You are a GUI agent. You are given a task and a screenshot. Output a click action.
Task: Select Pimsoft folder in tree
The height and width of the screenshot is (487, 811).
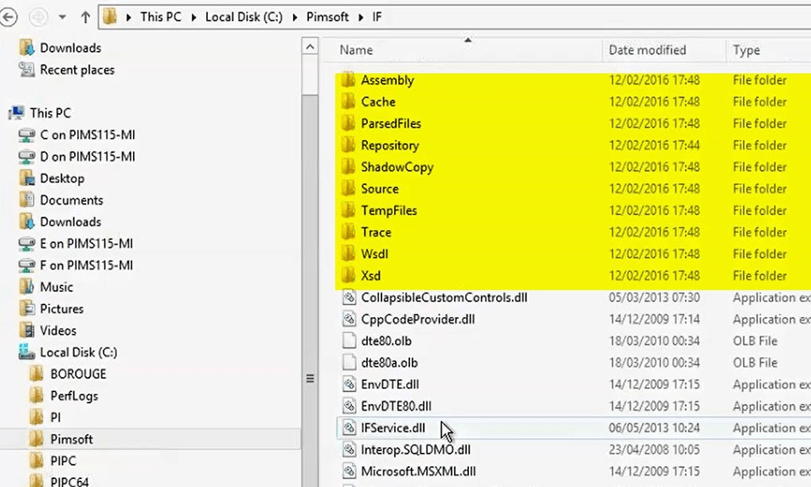pos(71,439)
